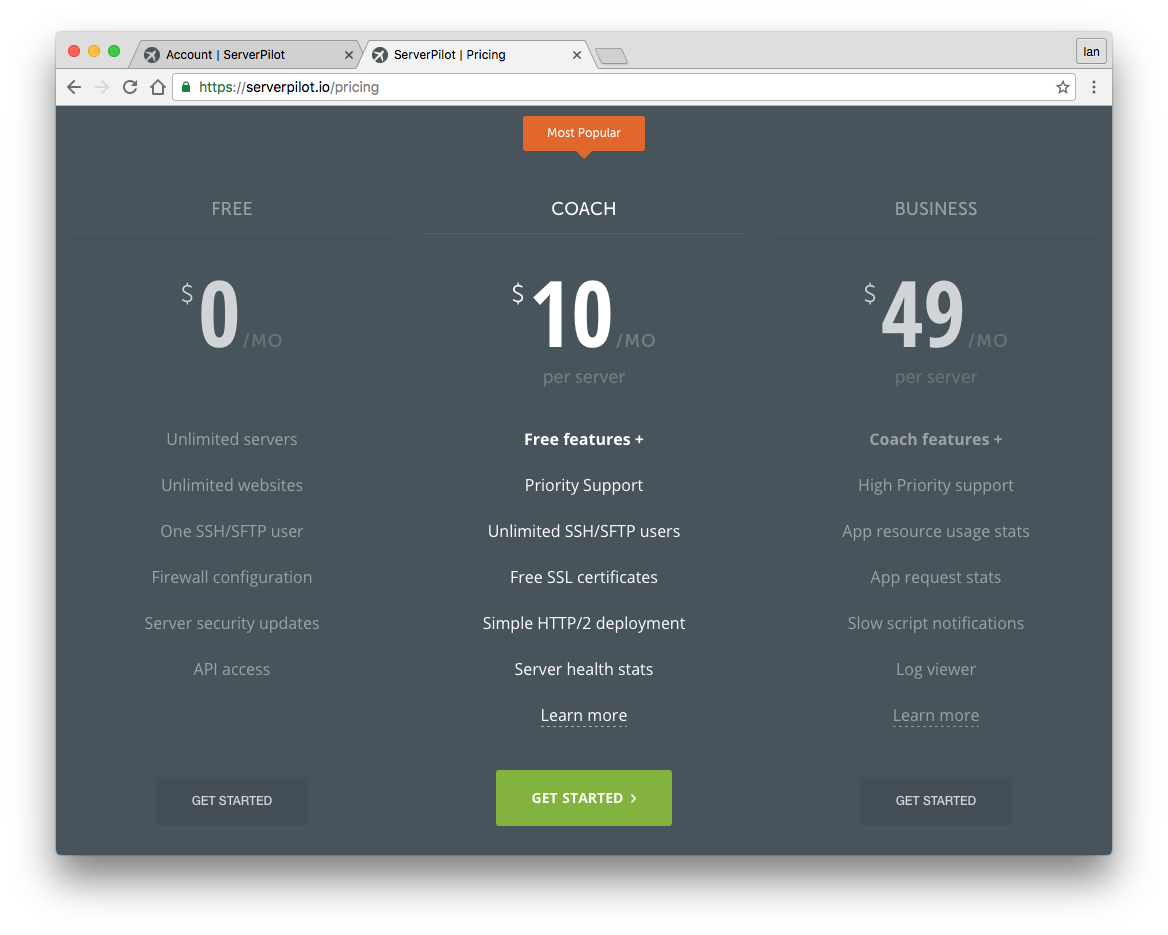1168x935 pixels.
Task: Click the Most Popular badge
Action: coord(584,133)
